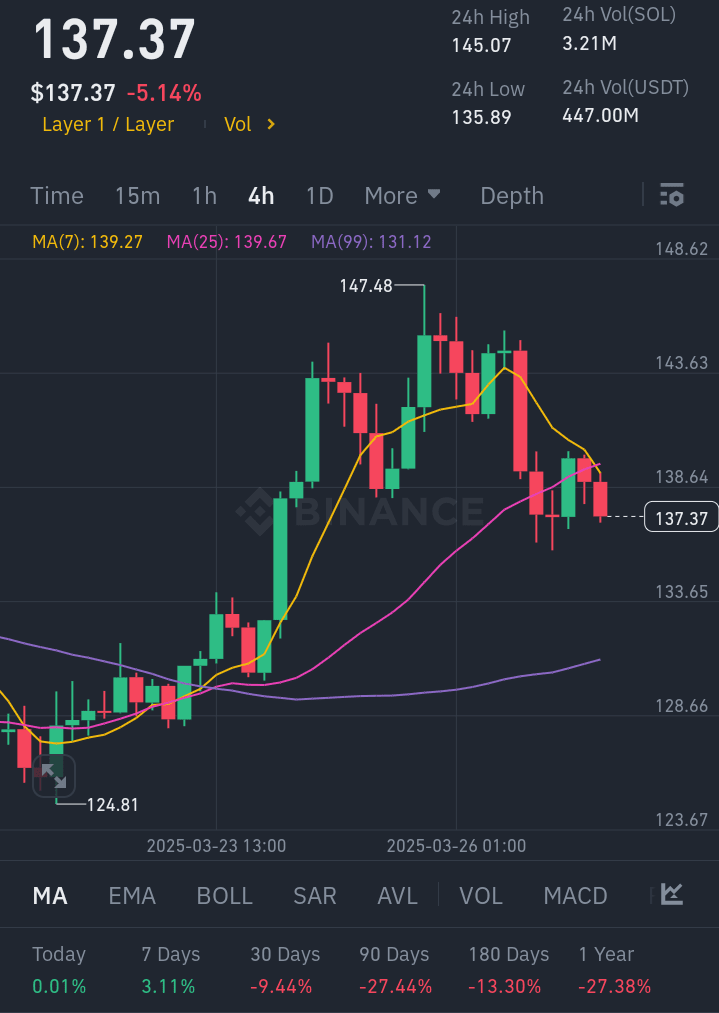Viewport: 719px width, 1013px height.
Task: Turn on BOLL bands indicator
Action: click(x=225, y=895)
